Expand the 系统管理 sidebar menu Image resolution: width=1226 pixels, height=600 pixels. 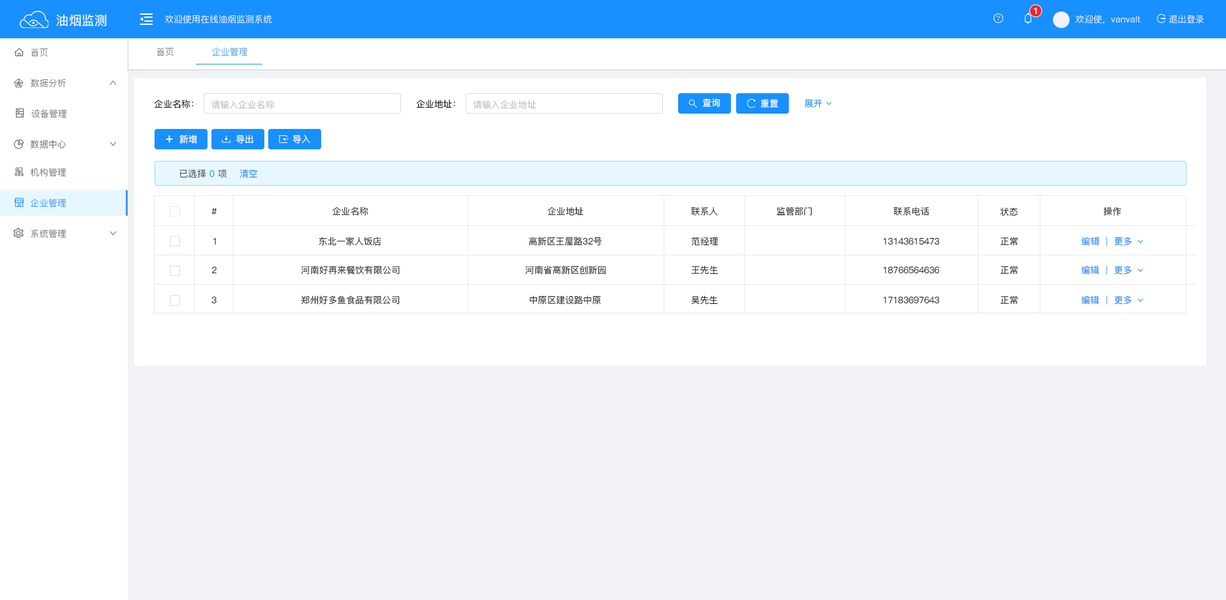pos(113,233)
